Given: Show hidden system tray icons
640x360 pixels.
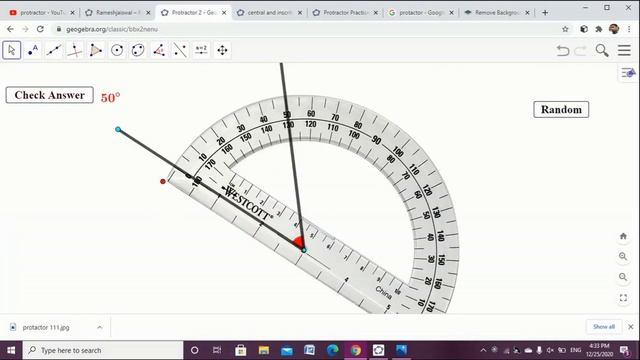Looking at the screenshot, I should (x=483, y=350).
